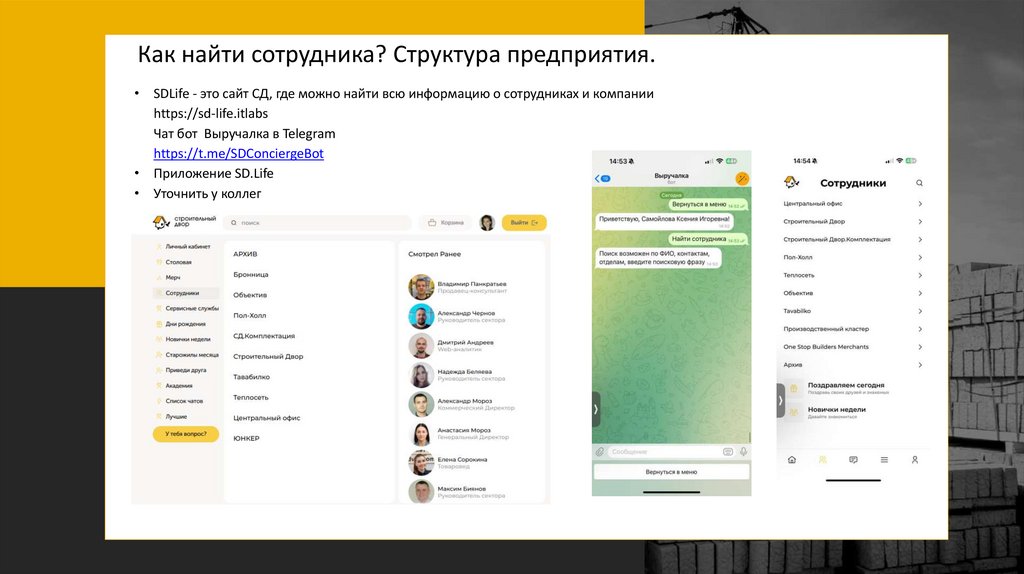This screenshot has width=1024, height=574.
Task: Open Мерч in the website sidebar
Action: tap(172, 278)
